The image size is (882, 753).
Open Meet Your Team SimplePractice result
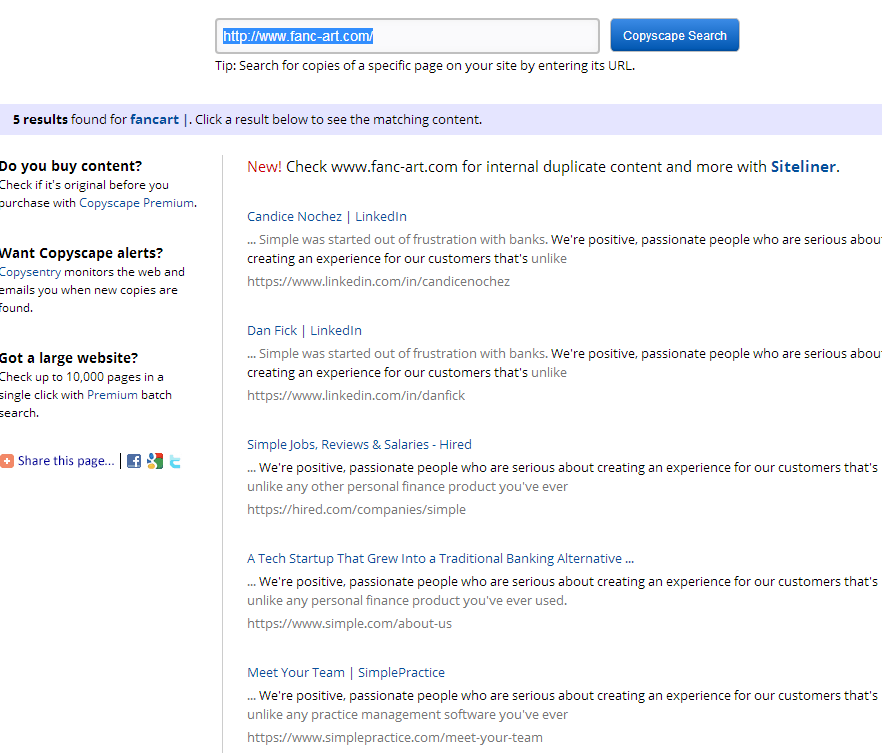(346, 673)
